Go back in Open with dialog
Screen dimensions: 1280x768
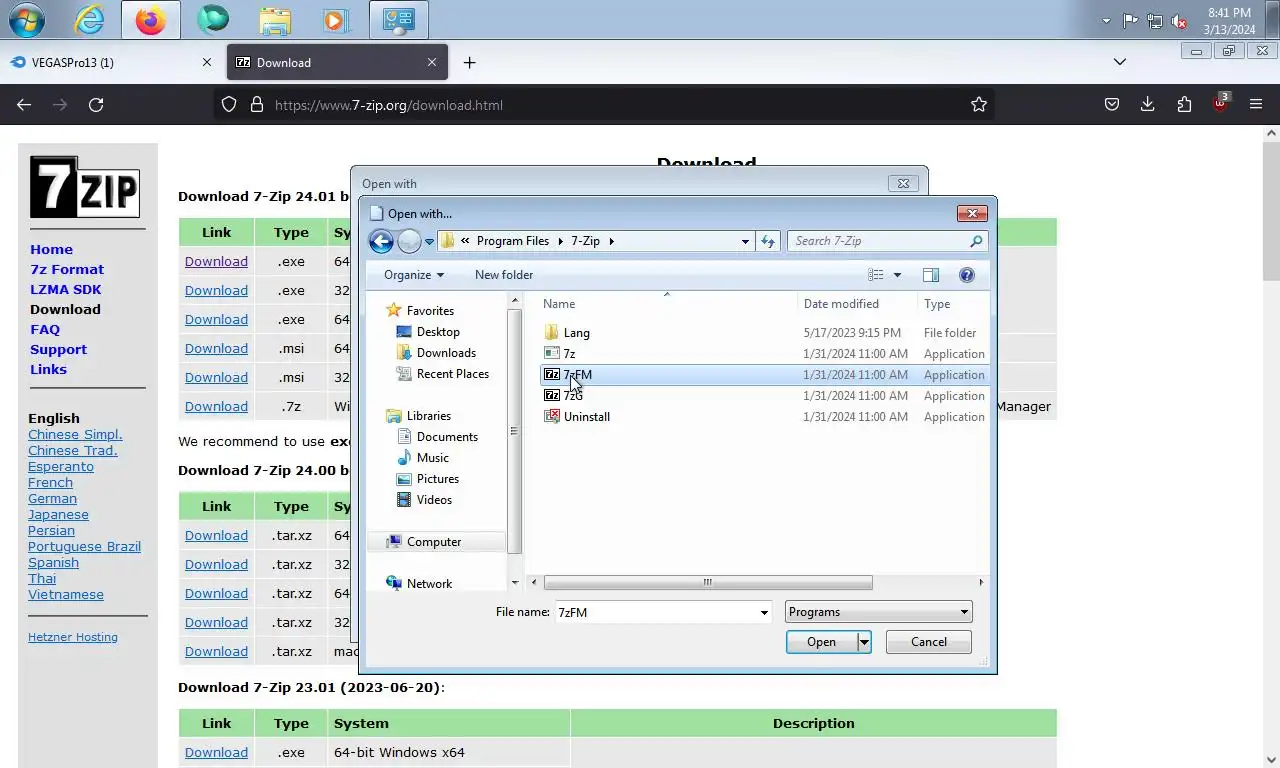coord(380,241)
